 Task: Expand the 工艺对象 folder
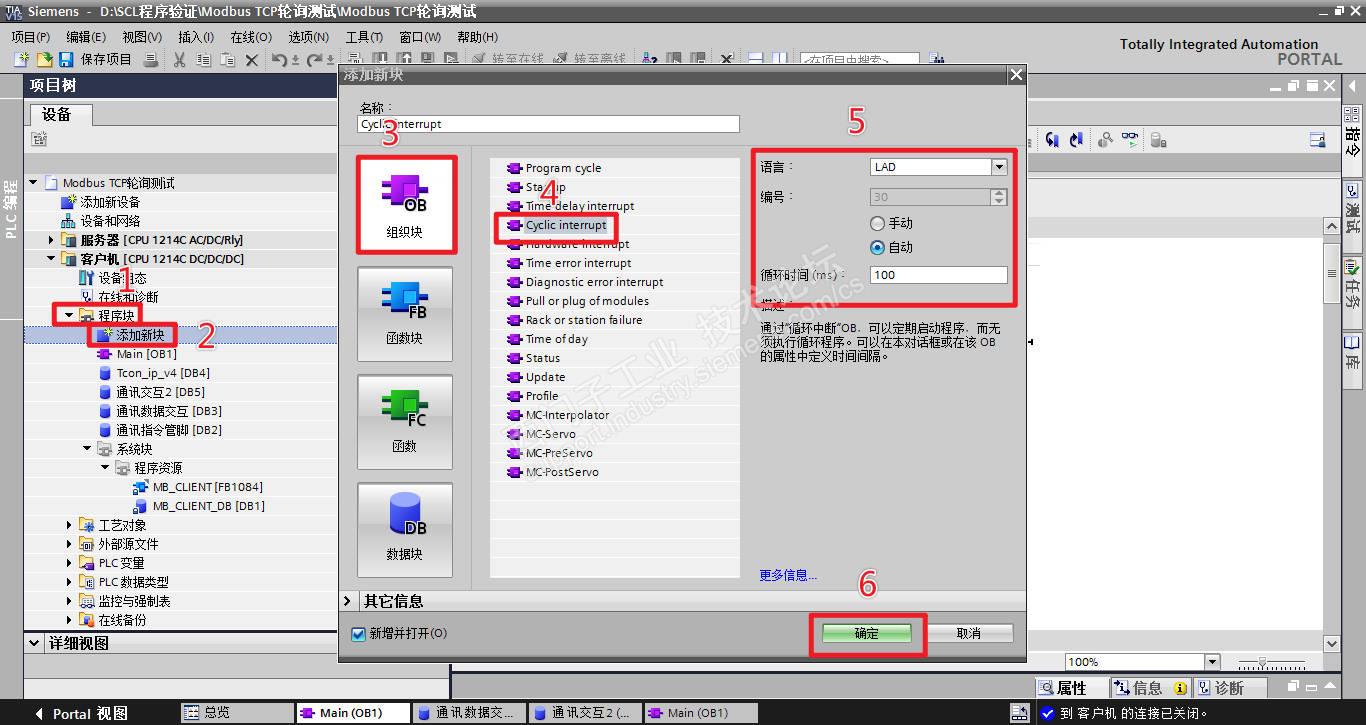click(70, 525)
